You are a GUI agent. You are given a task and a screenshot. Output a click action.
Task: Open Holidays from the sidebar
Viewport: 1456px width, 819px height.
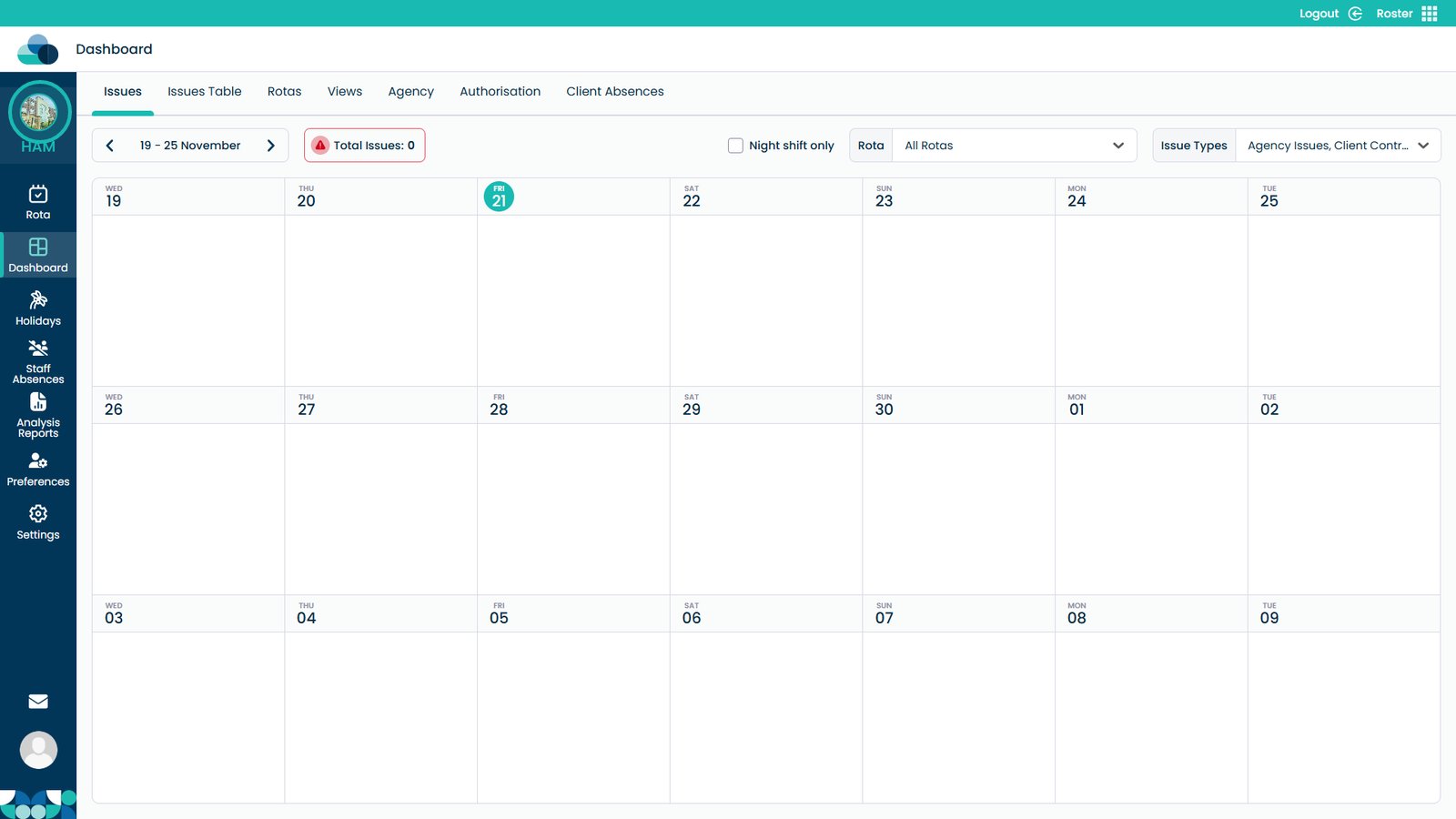38,308
